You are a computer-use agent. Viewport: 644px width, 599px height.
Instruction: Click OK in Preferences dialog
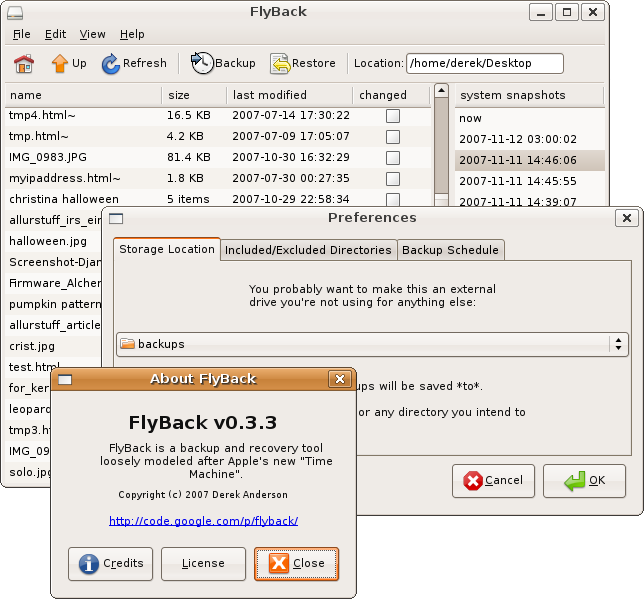[x=584, y=481]
